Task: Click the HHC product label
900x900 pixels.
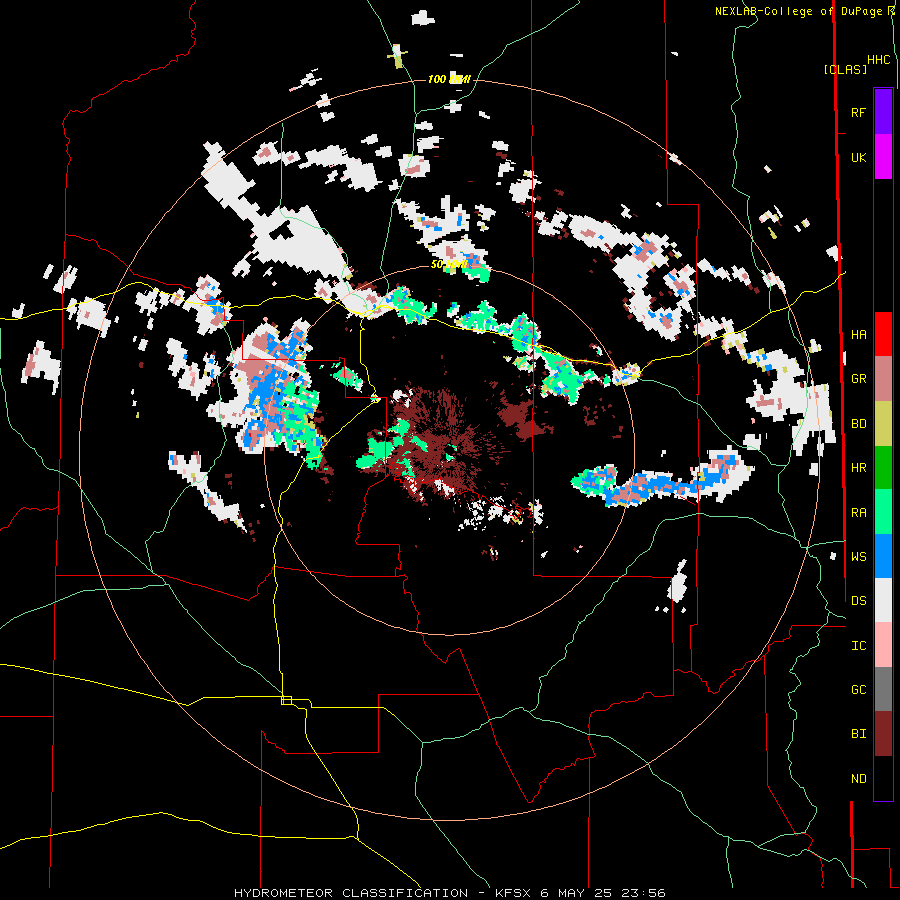Action: (x=878, y=60)
